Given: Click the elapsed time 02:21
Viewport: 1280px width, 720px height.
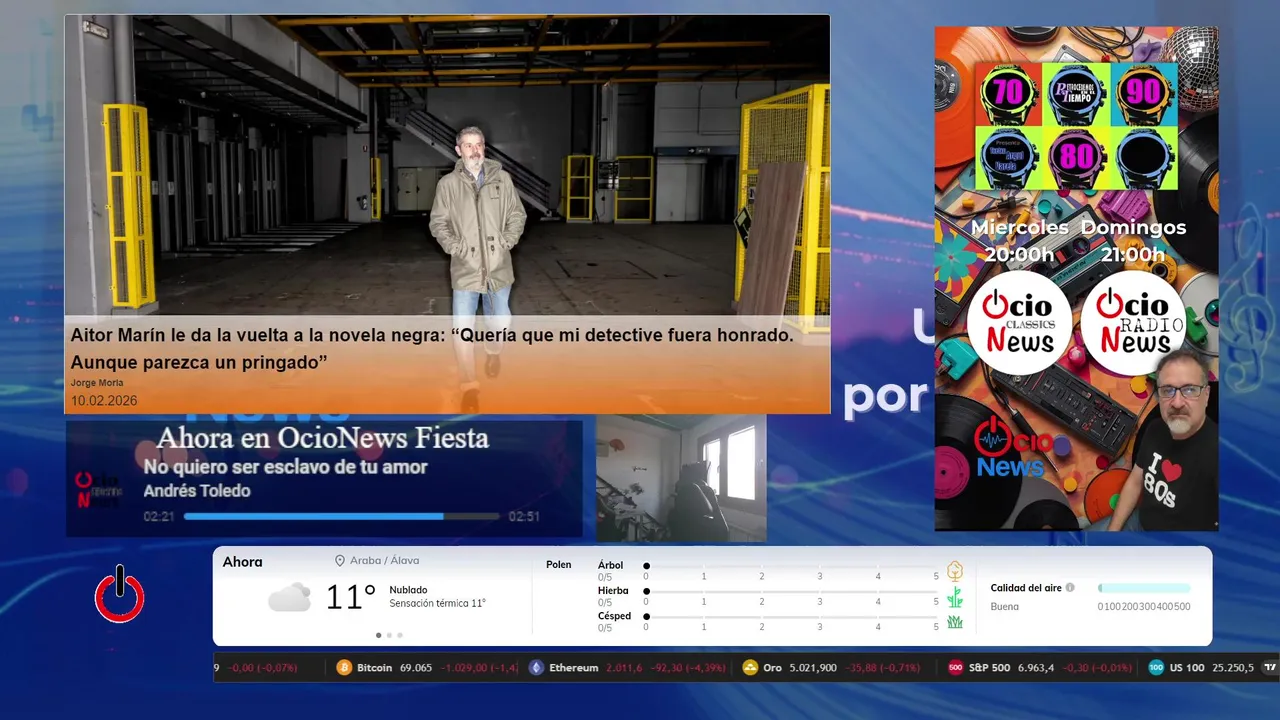Looking at the screenshot, I should pyautogui.click(x=159, y=517).
